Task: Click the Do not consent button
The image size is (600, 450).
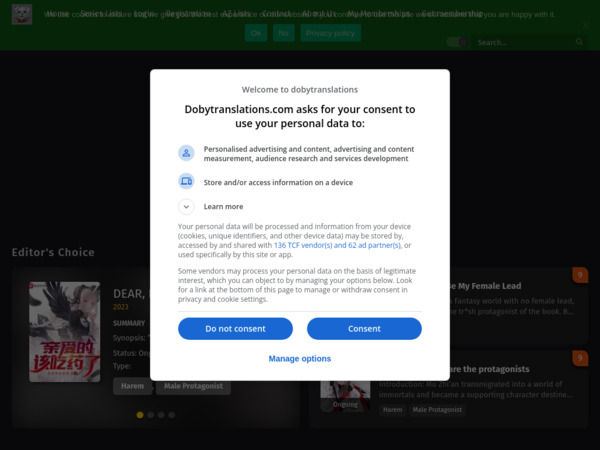Action: coord(235,329)
